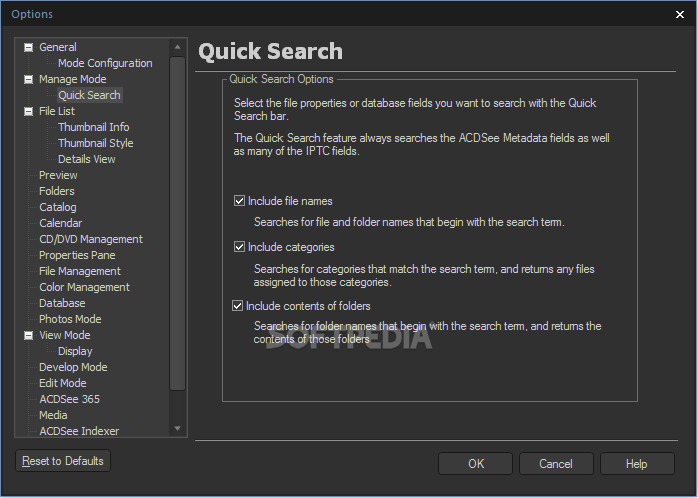Uncheck Include categories checkbox
698x498 pixels.
click(239, 247)
